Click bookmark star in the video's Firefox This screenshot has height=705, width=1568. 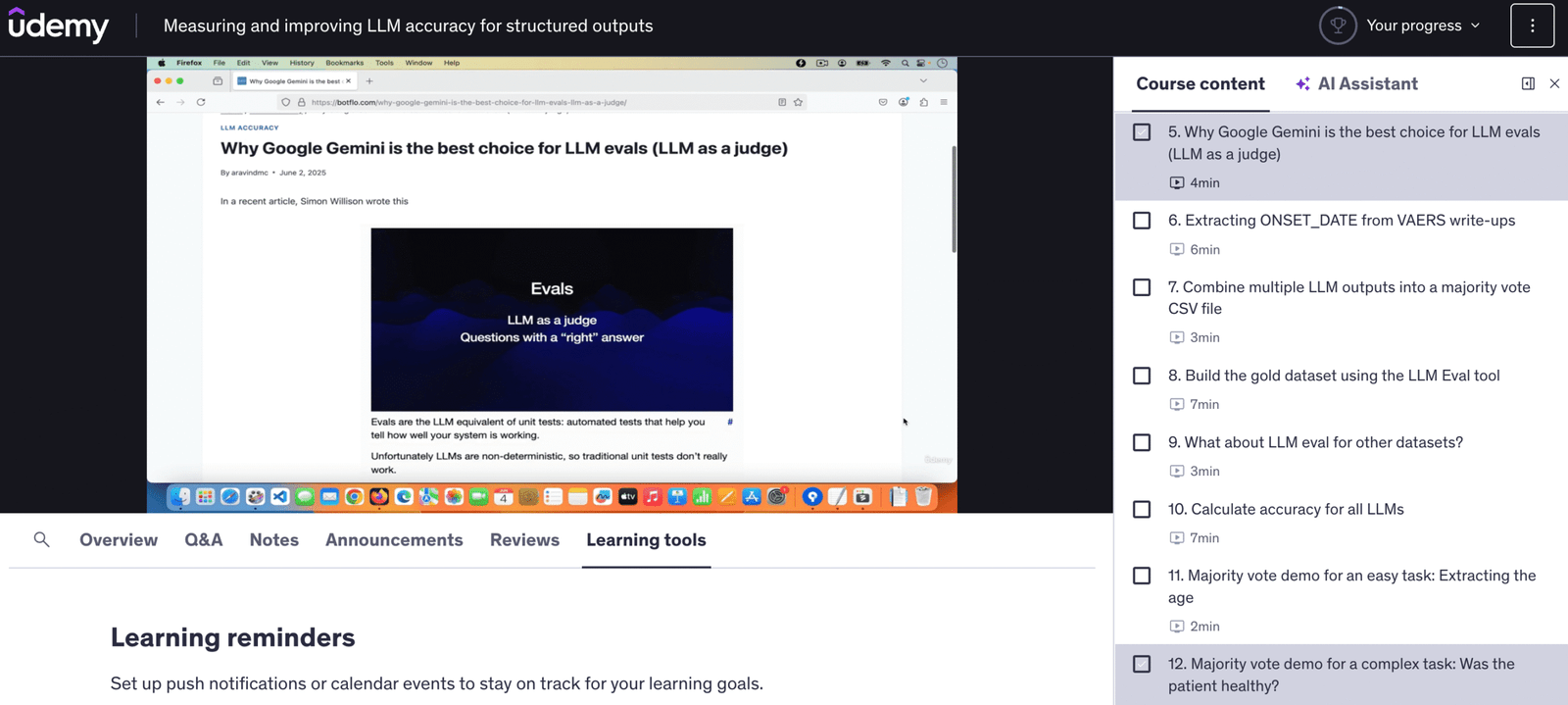[x=798, y=102]
